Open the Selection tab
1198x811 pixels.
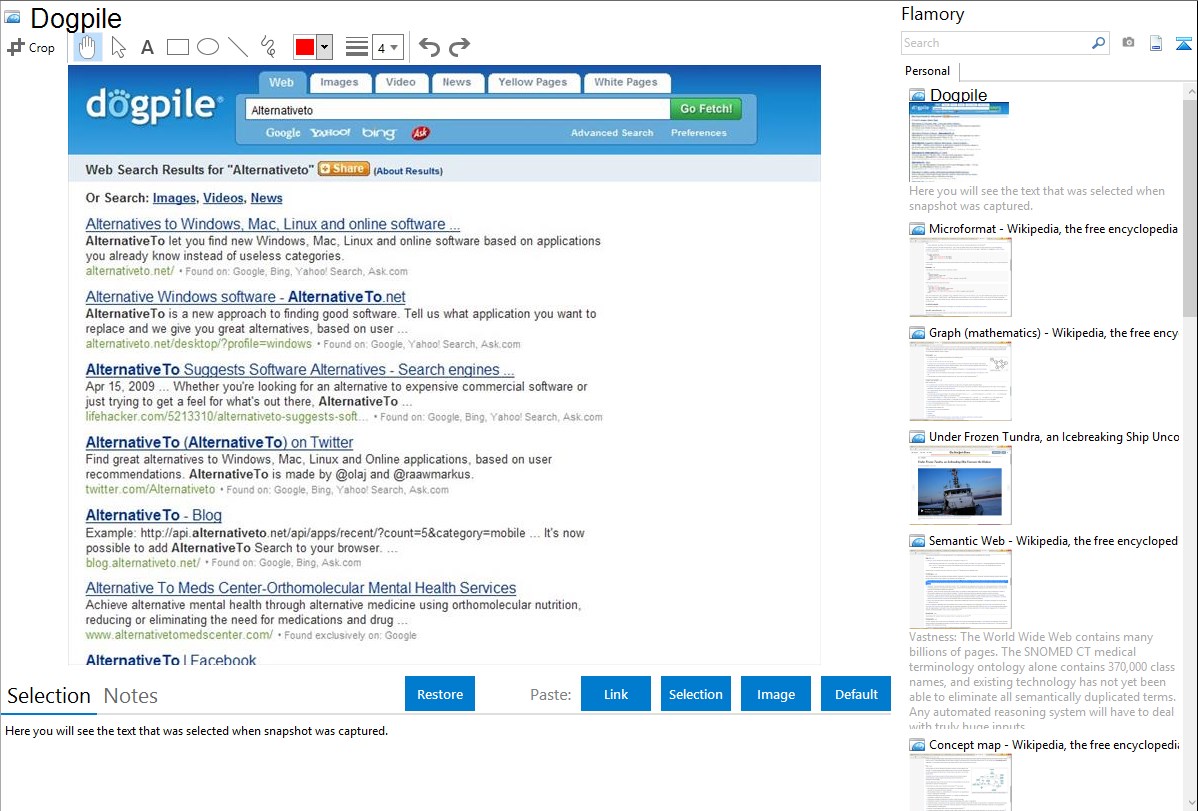click(x=49, y=696)
